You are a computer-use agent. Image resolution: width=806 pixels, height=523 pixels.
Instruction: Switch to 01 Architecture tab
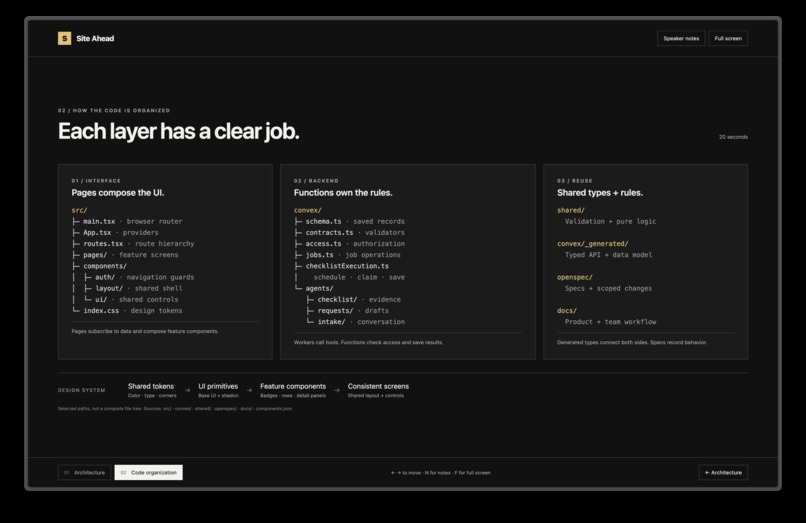[x=84, y=472]
